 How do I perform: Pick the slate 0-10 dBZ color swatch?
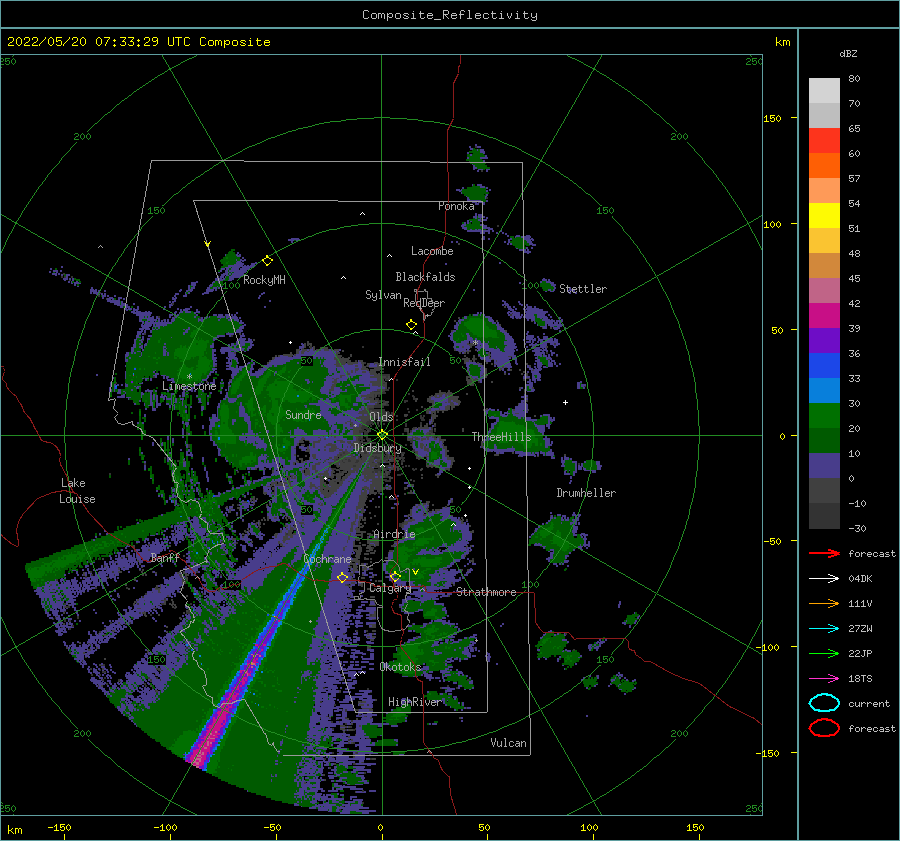pos(824,466)
